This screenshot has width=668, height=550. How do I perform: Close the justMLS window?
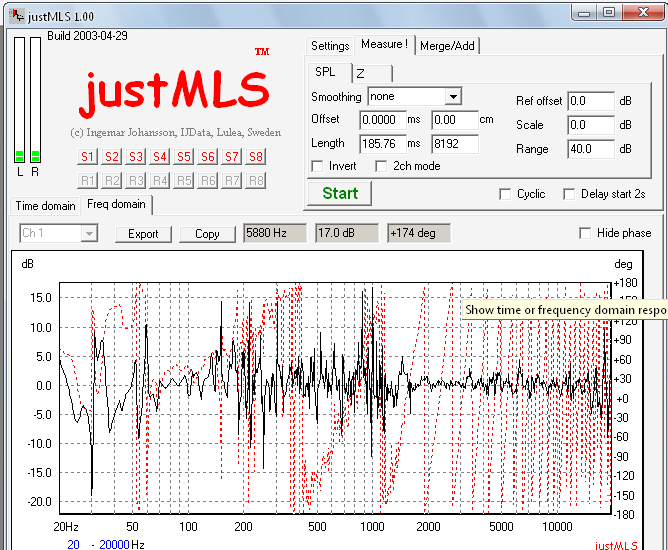click(x=643, y=13)
